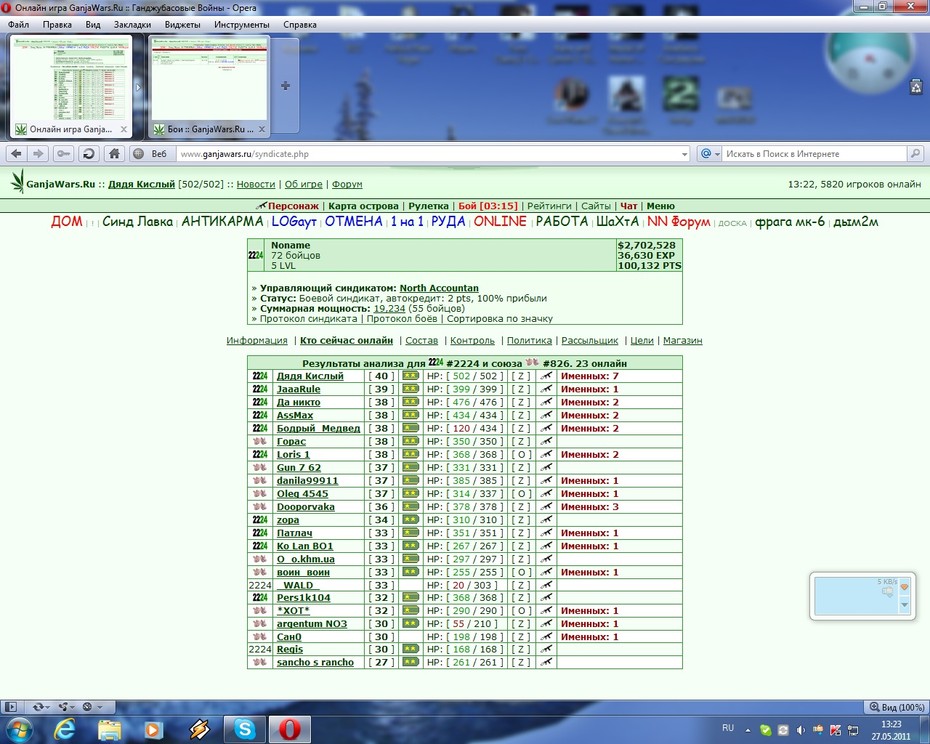Expand the address bar history dropdown

pos(684,154)
